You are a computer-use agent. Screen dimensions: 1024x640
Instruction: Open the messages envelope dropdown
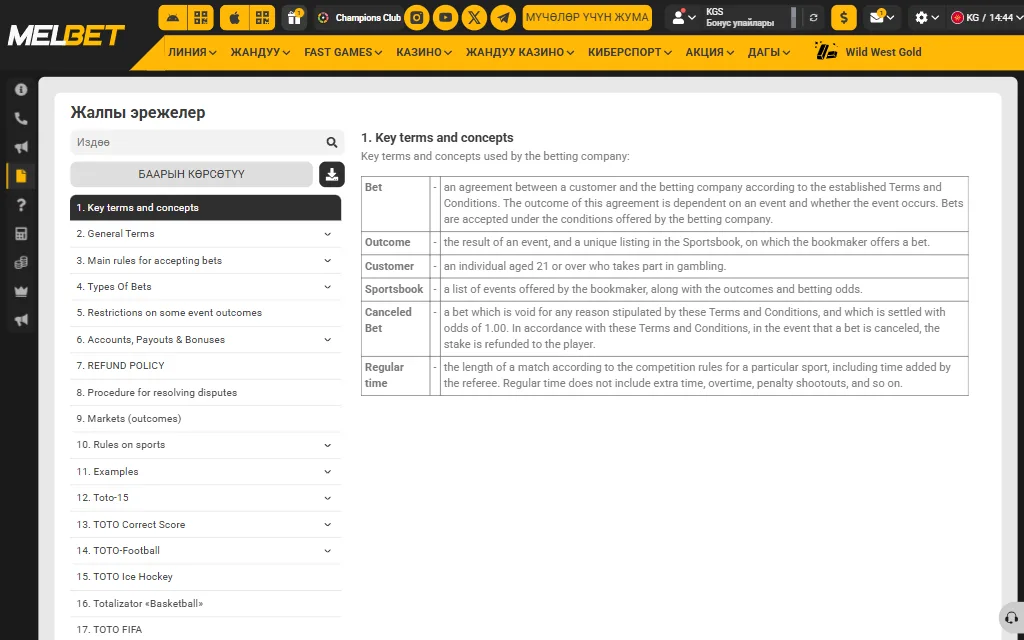click(882, 18)
